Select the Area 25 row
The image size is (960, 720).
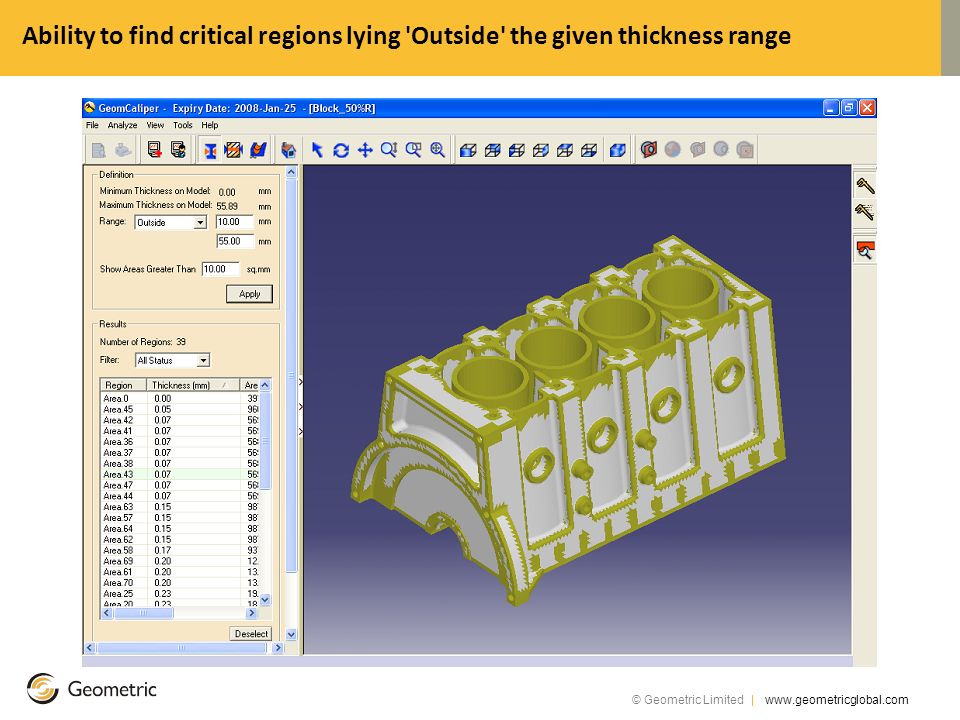coord(181,594)
